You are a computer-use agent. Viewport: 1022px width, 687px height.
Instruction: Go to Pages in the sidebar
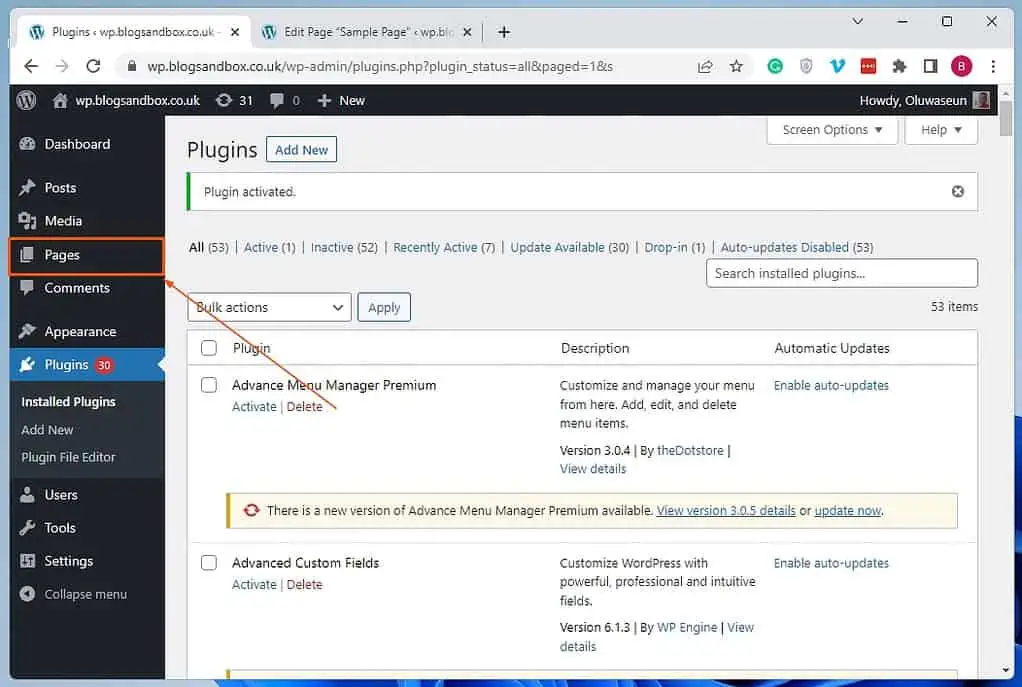(x=86, y=255)
